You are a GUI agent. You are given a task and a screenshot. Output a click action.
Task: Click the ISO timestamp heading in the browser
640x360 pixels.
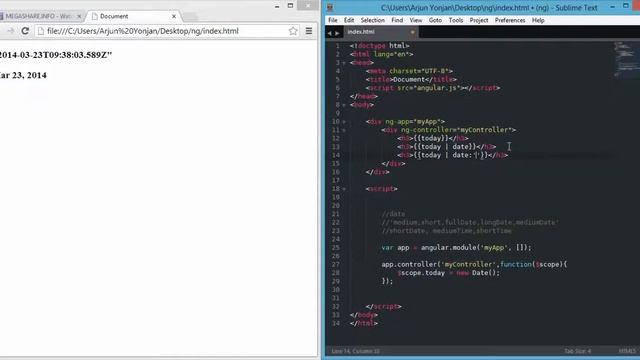[56, 55]
